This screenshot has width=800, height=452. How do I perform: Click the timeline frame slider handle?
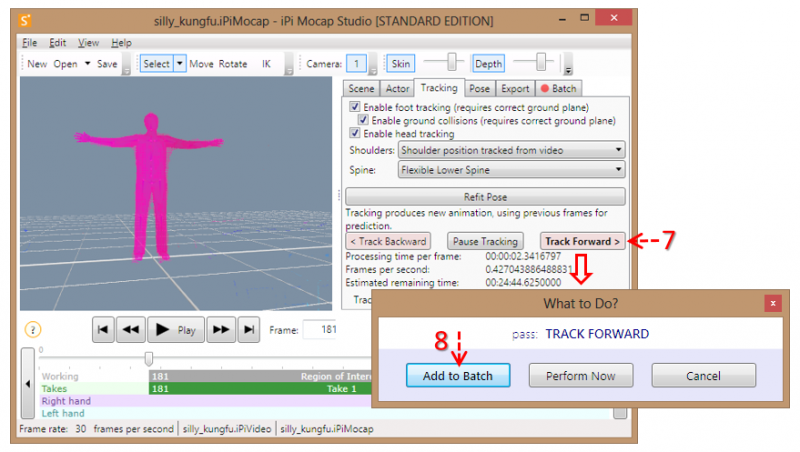[149, 358]
